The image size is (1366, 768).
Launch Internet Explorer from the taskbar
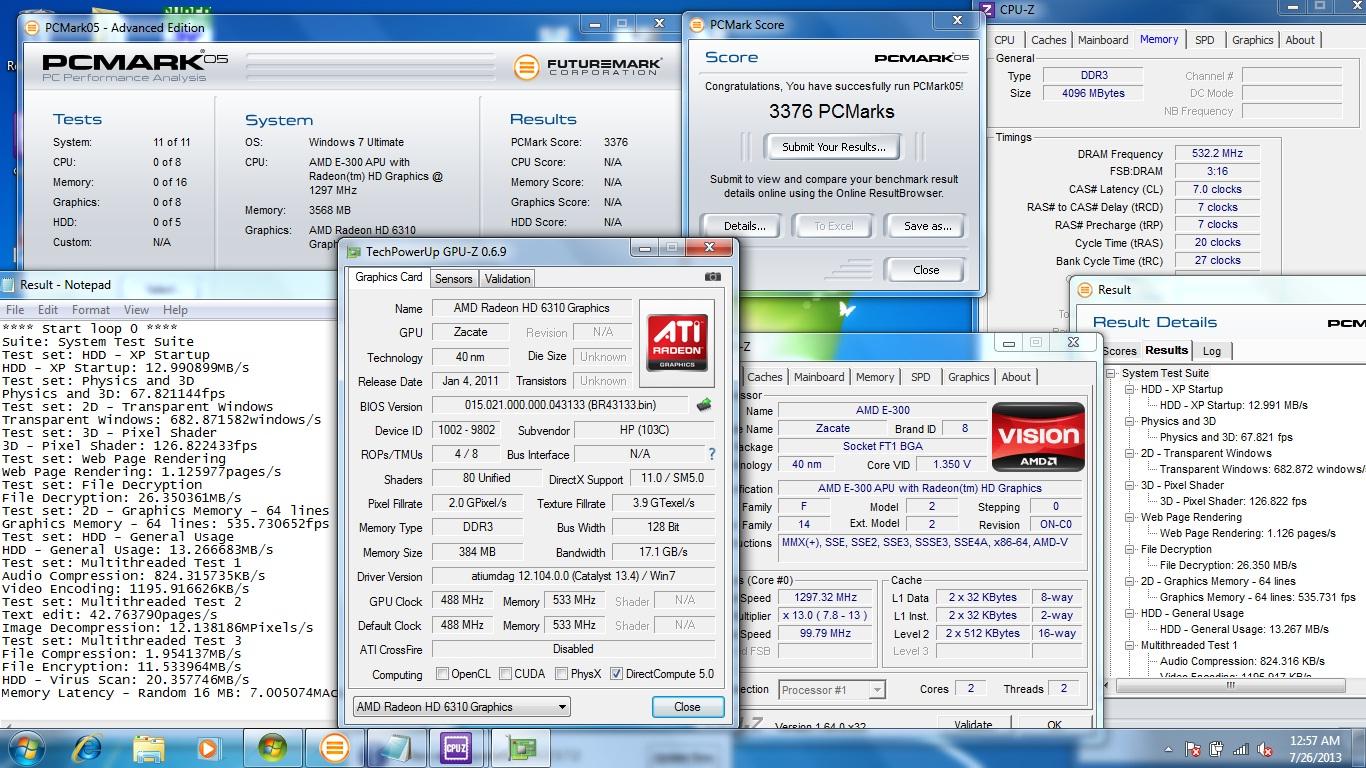click(x=88, y=748)
